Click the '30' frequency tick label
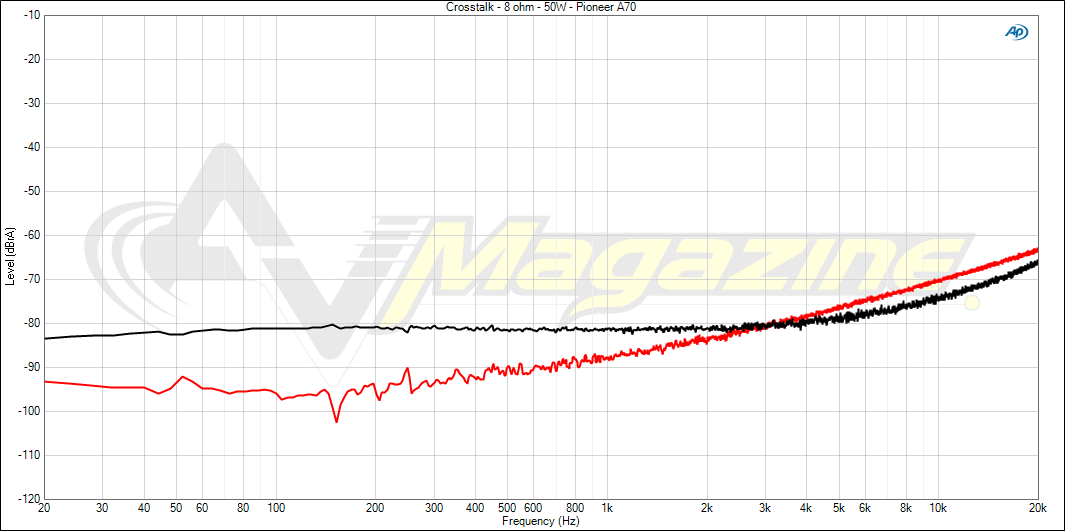 coord(102,508)
